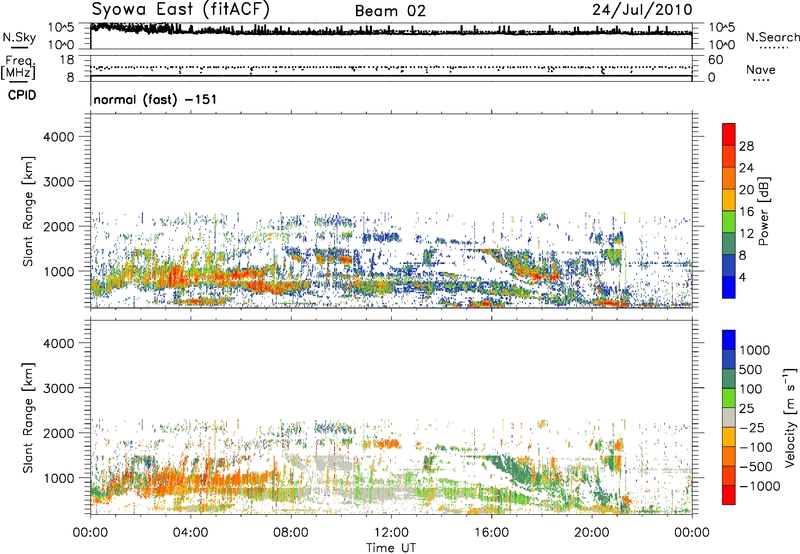This screenshot has width=800, height=554.
Task: Click the blue bottom of Power colorbar
Action: click(x=729, y=287)
